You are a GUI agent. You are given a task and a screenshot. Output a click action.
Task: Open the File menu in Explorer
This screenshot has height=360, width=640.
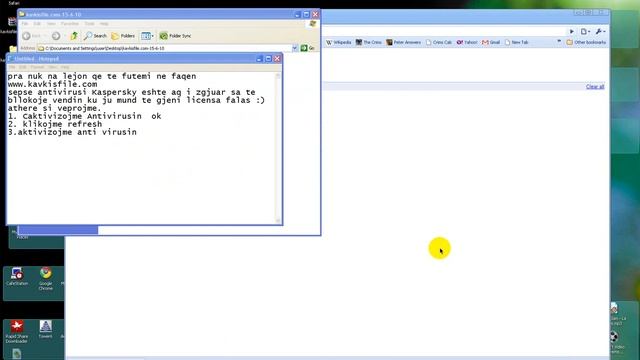pyautogui.click(x=25, y=24)
